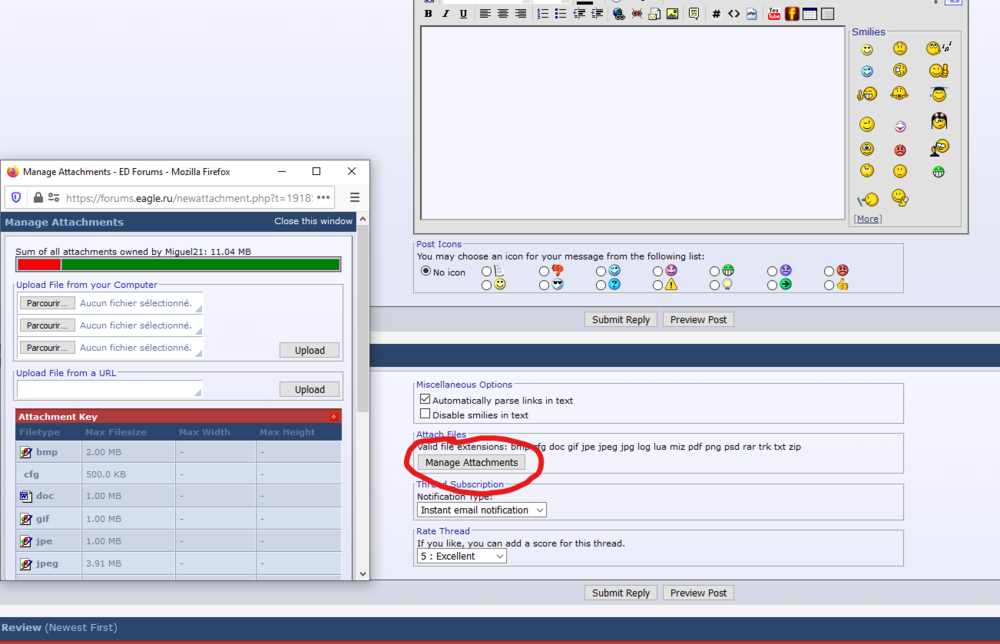
Task: Click Close this window link
Action: click(313, 221)
